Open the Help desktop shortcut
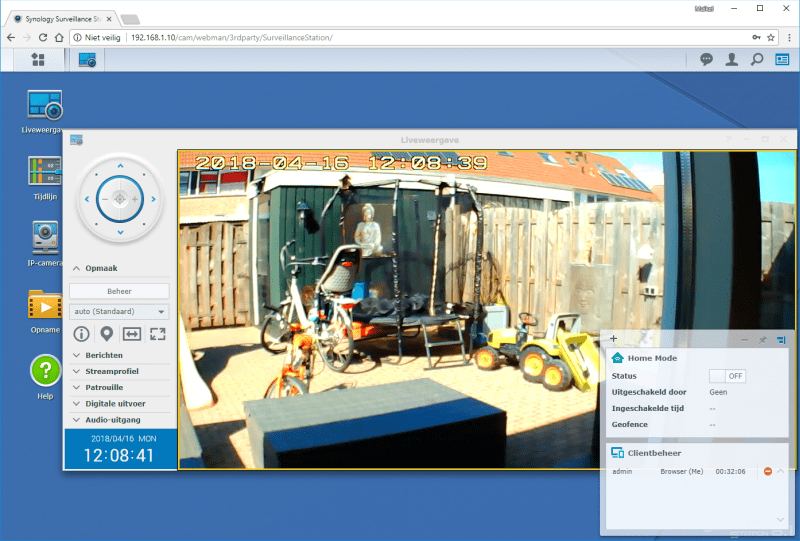The height and width of the screenshot is (541, 800). 45,378
